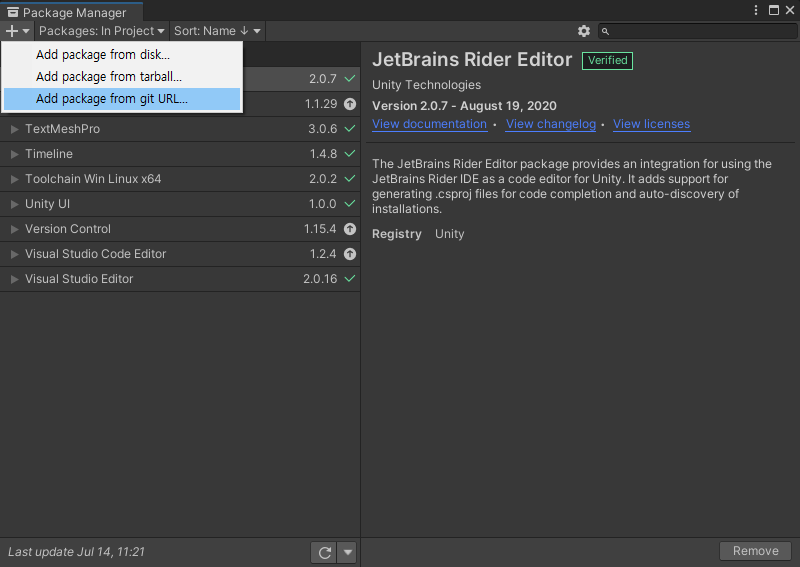
Task: Click the search magnifier icon
Action: tap(605, 32)
